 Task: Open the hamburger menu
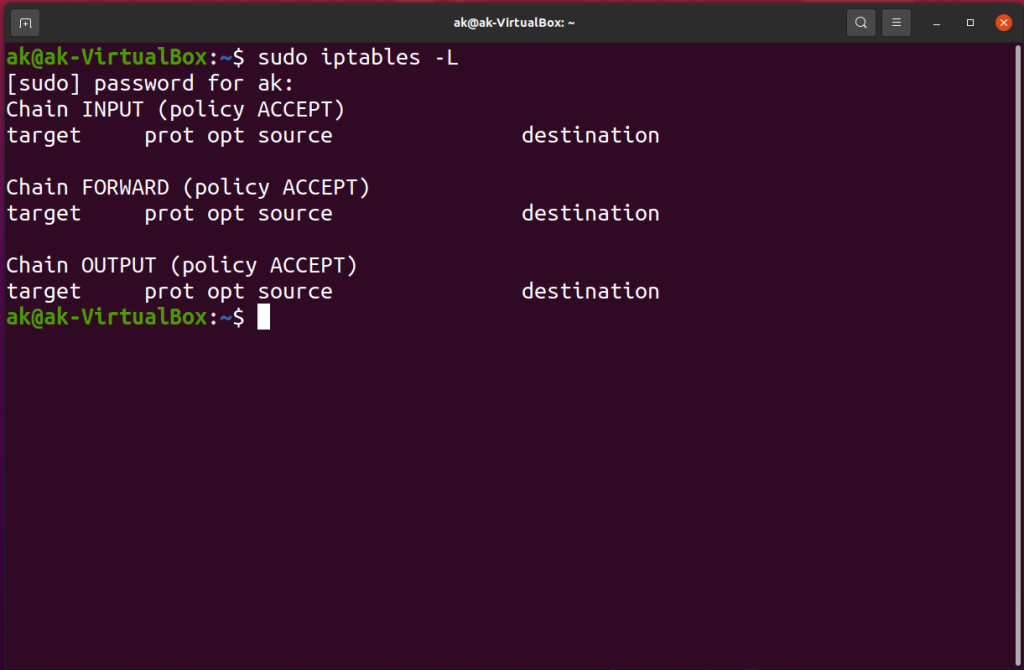tap(896, 21)
